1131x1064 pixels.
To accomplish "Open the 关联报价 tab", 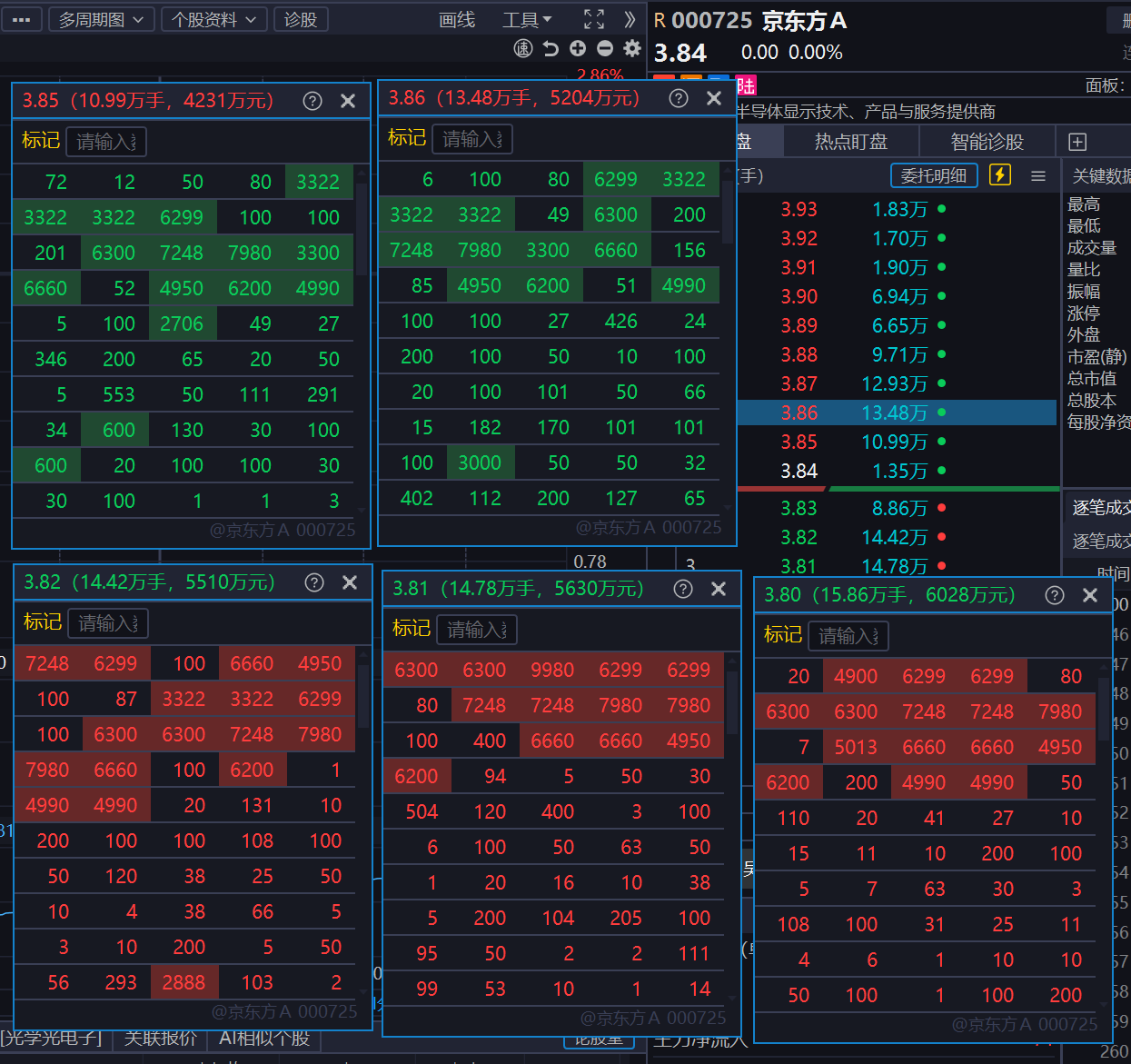I will (161, 1038).
